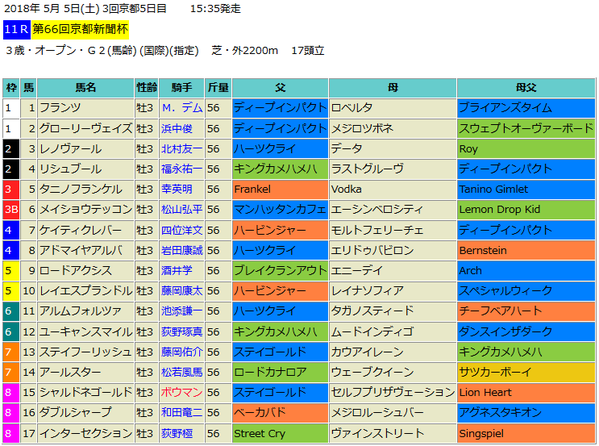
Task: Select horse name インターセクション
Action: click(x=86, y=433)
